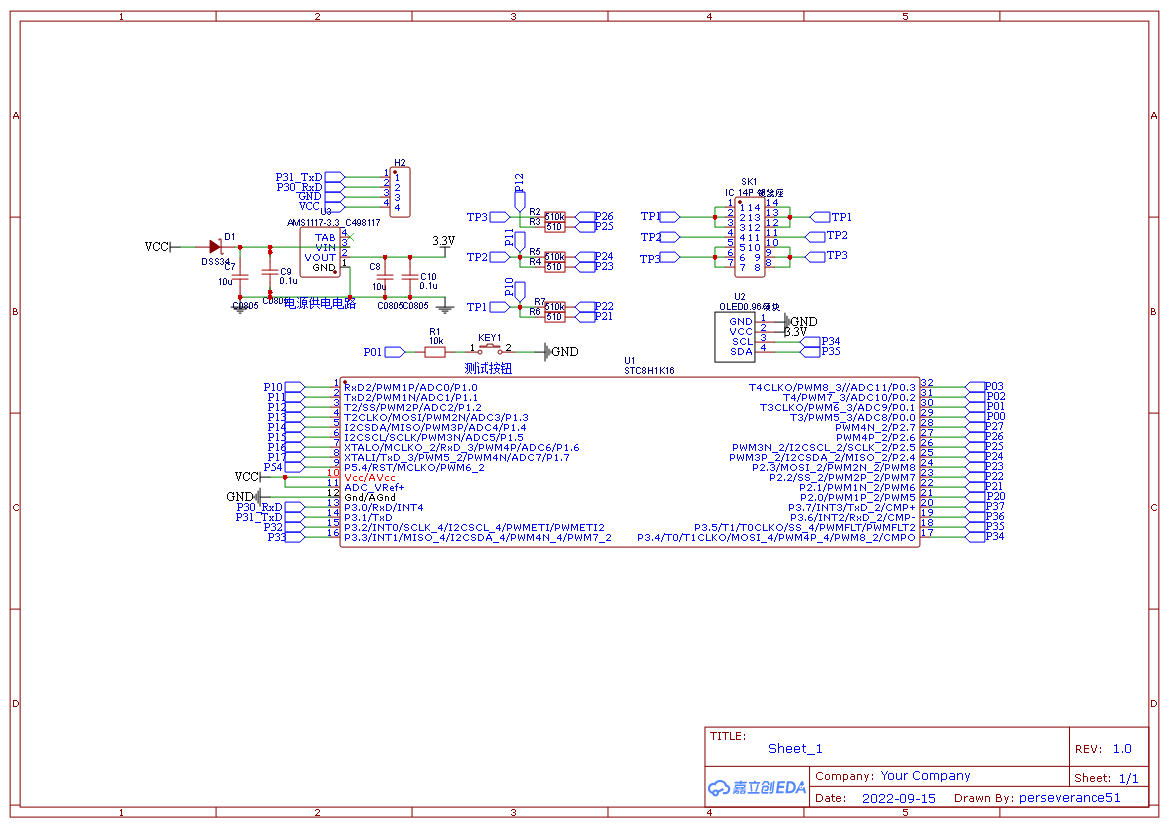The height and width of the screenshot is (827, 1169).
Task: Select the VCC label left of D1
Action: 157,247
